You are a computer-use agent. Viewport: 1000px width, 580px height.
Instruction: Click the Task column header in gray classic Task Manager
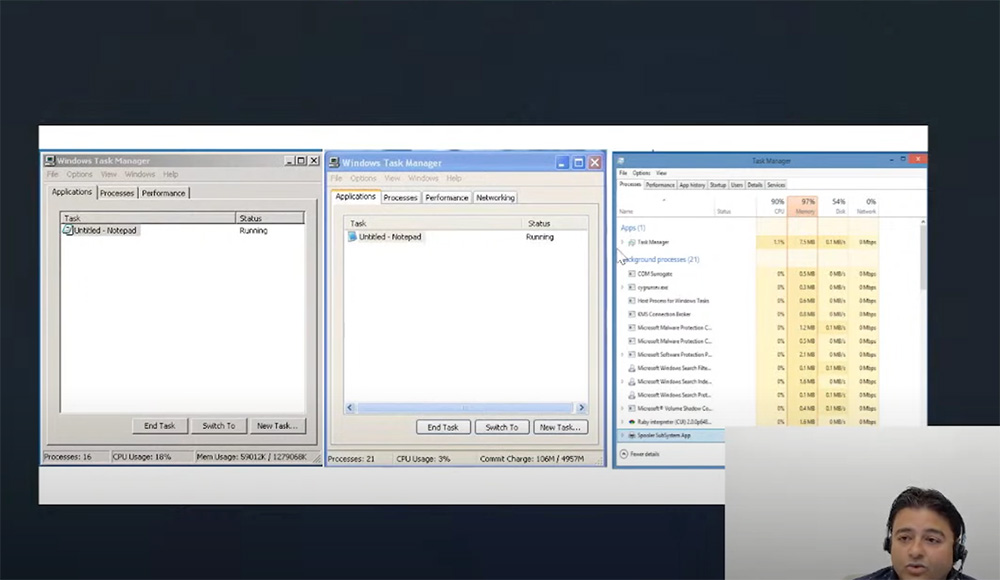click(148, 218)
